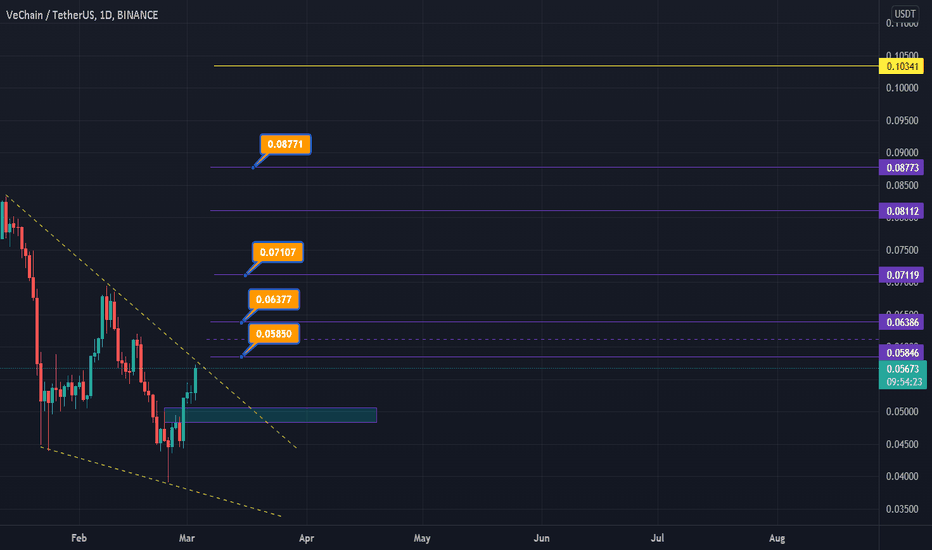Click the current price 0.05673 label
The width and height of the screenshot is (932, 550).
click(902, 369)
